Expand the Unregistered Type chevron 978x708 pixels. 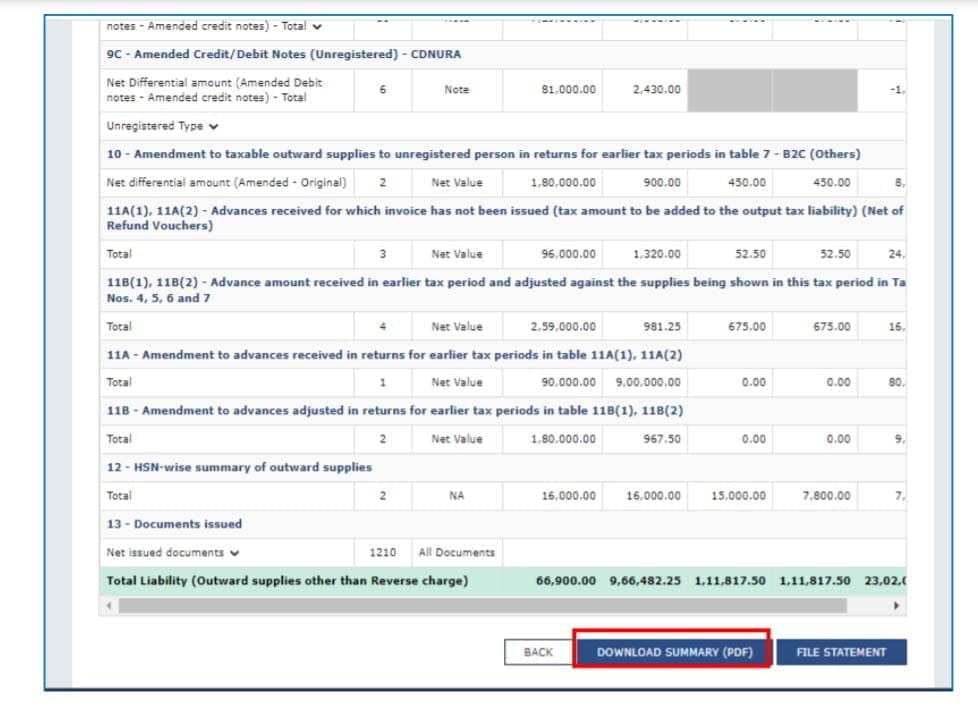214,126
